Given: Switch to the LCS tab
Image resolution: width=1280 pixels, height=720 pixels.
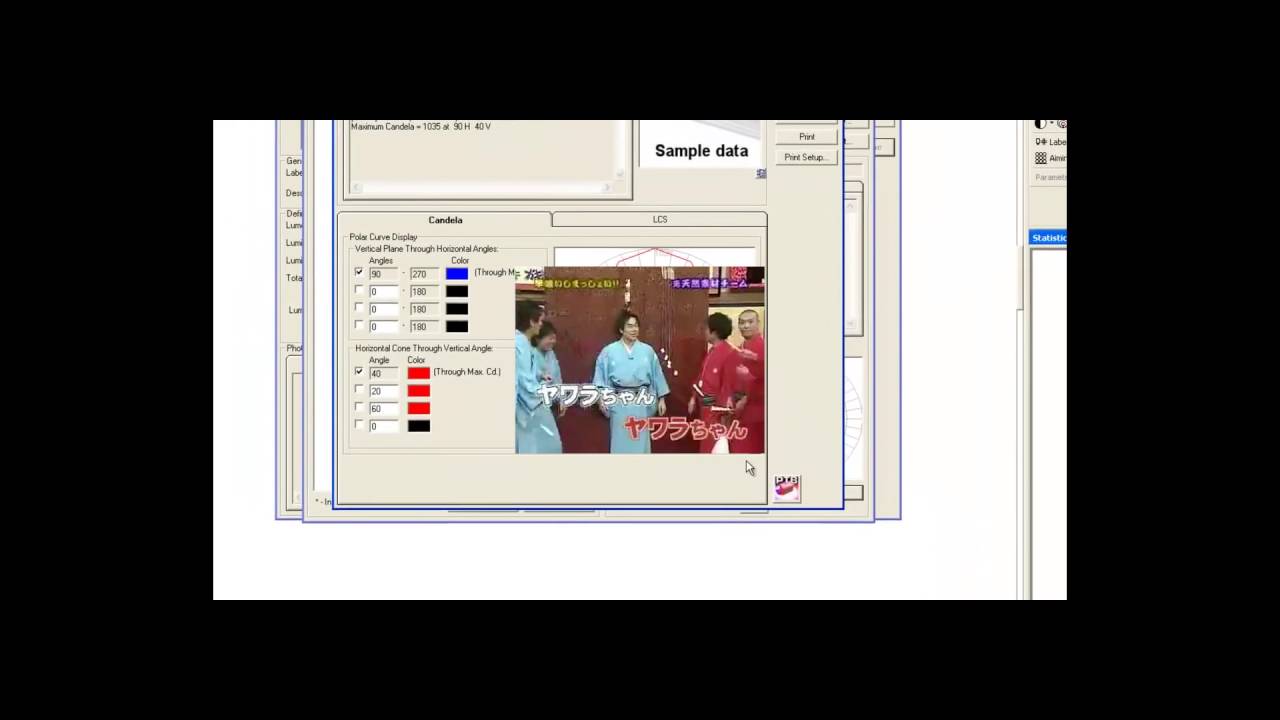Looking at the screenshot, I should coord(660,219).
